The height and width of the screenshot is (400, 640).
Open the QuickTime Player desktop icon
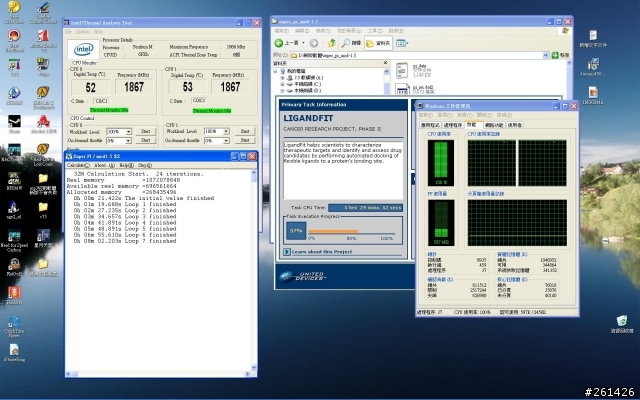[x=14, y=322]
